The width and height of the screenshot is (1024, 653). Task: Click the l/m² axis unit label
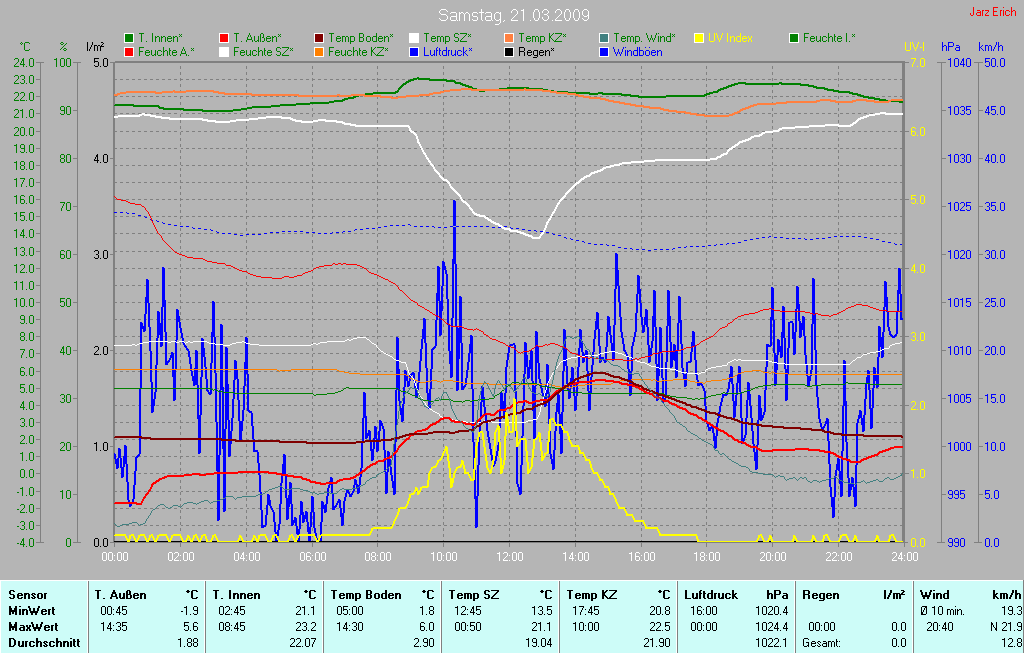pos(96,47)
